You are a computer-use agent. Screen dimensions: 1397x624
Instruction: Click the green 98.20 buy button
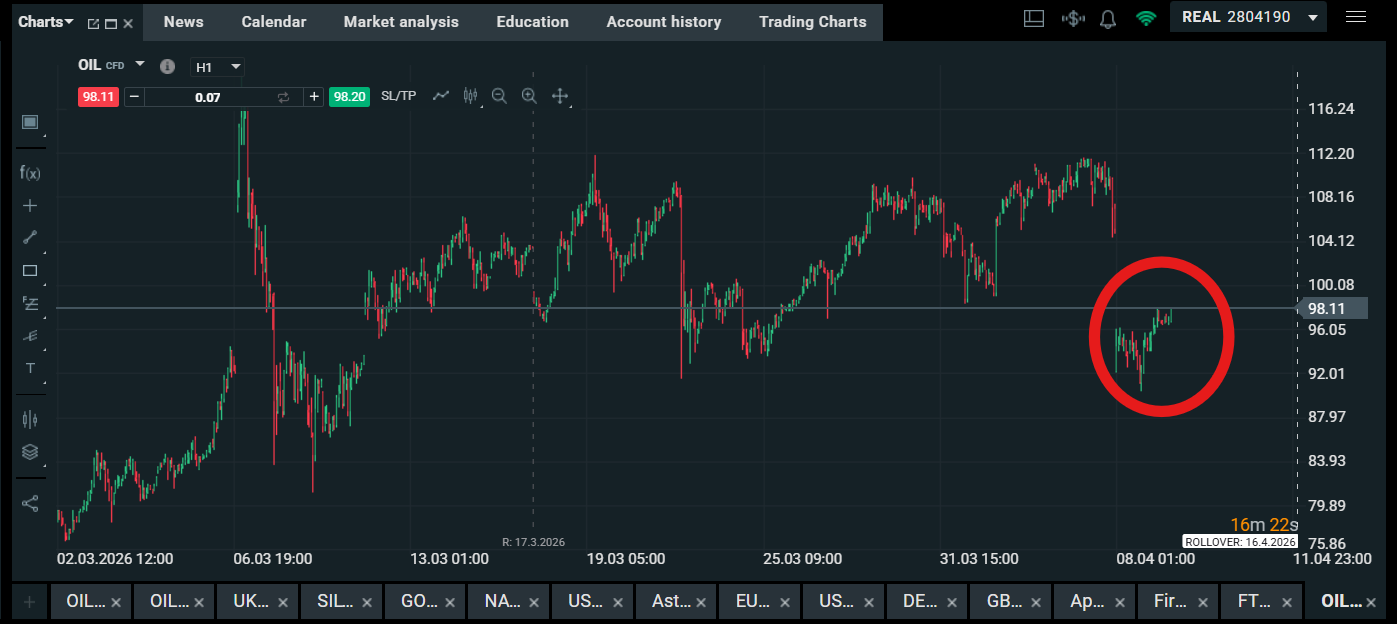pos(349,97)
